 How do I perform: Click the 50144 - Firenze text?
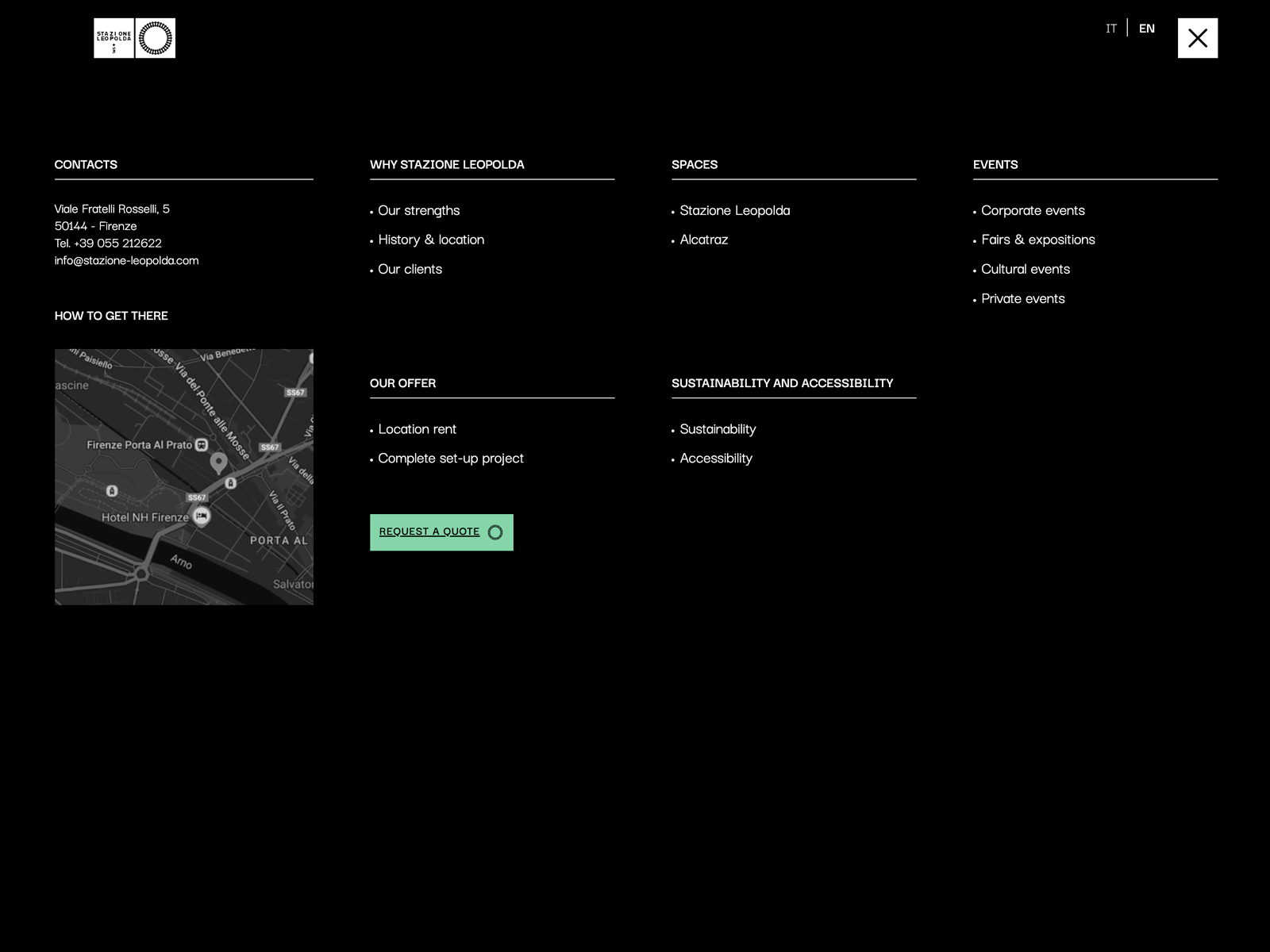click(95, 226)
